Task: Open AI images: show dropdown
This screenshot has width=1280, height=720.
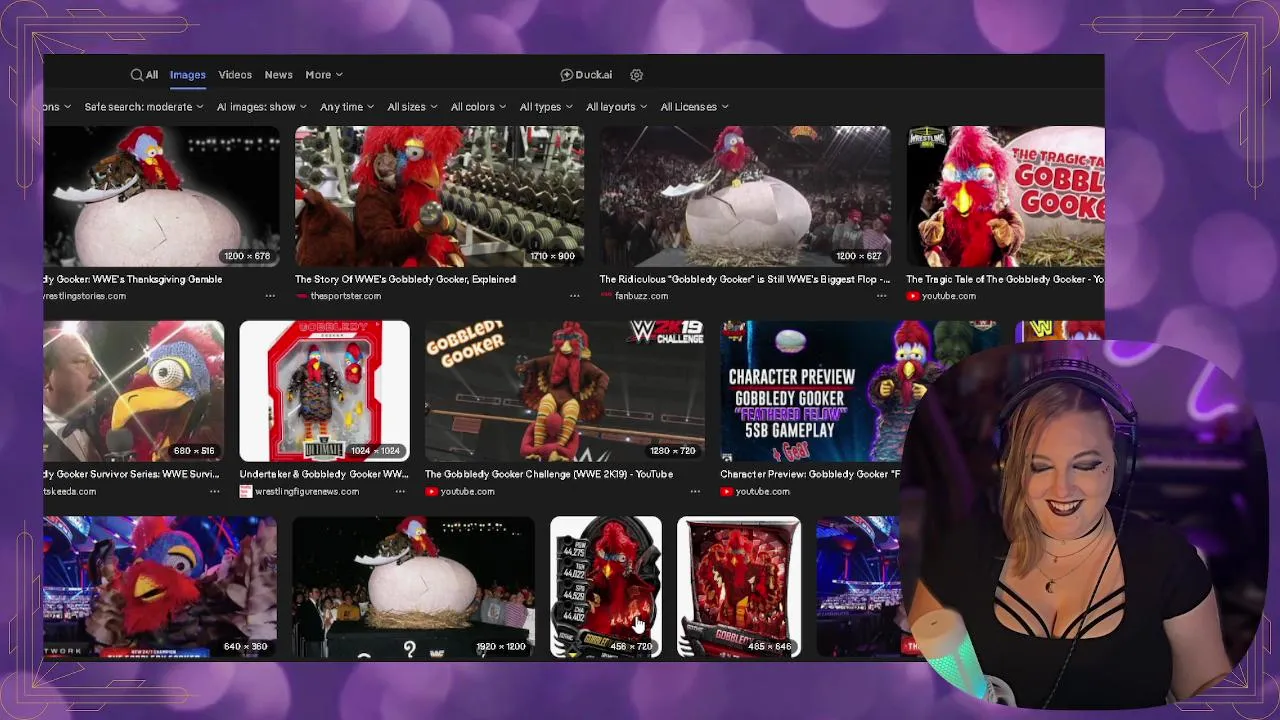Action: 261,107
